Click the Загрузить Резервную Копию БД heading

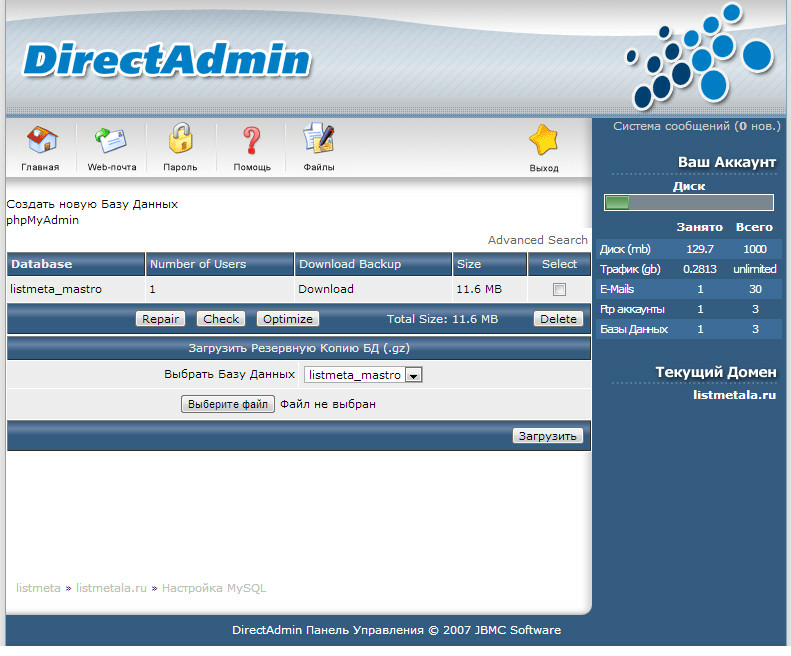299,348
